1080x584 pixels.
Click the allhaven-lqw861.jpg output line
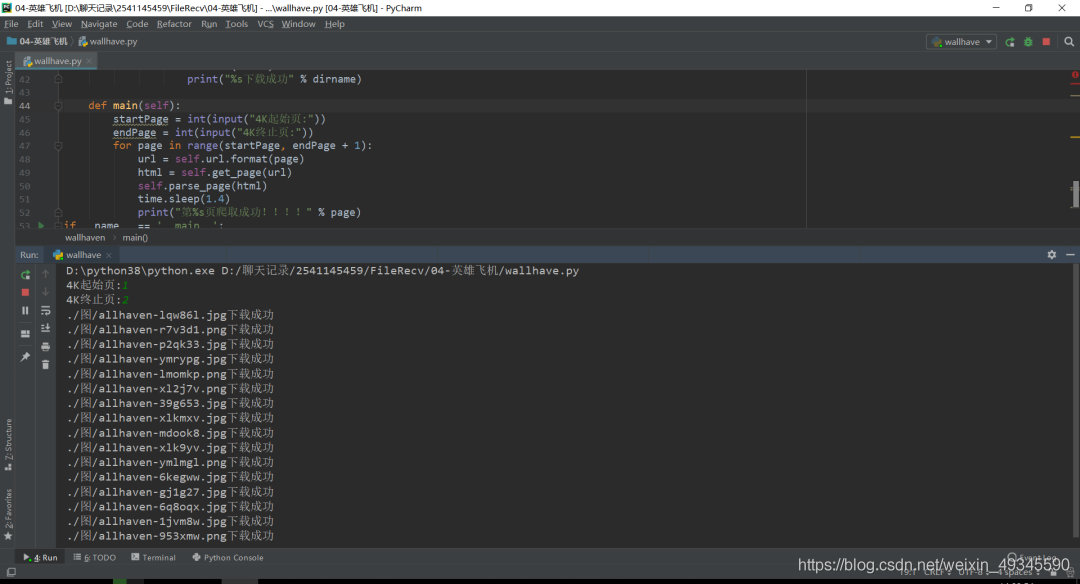(170, 315)
